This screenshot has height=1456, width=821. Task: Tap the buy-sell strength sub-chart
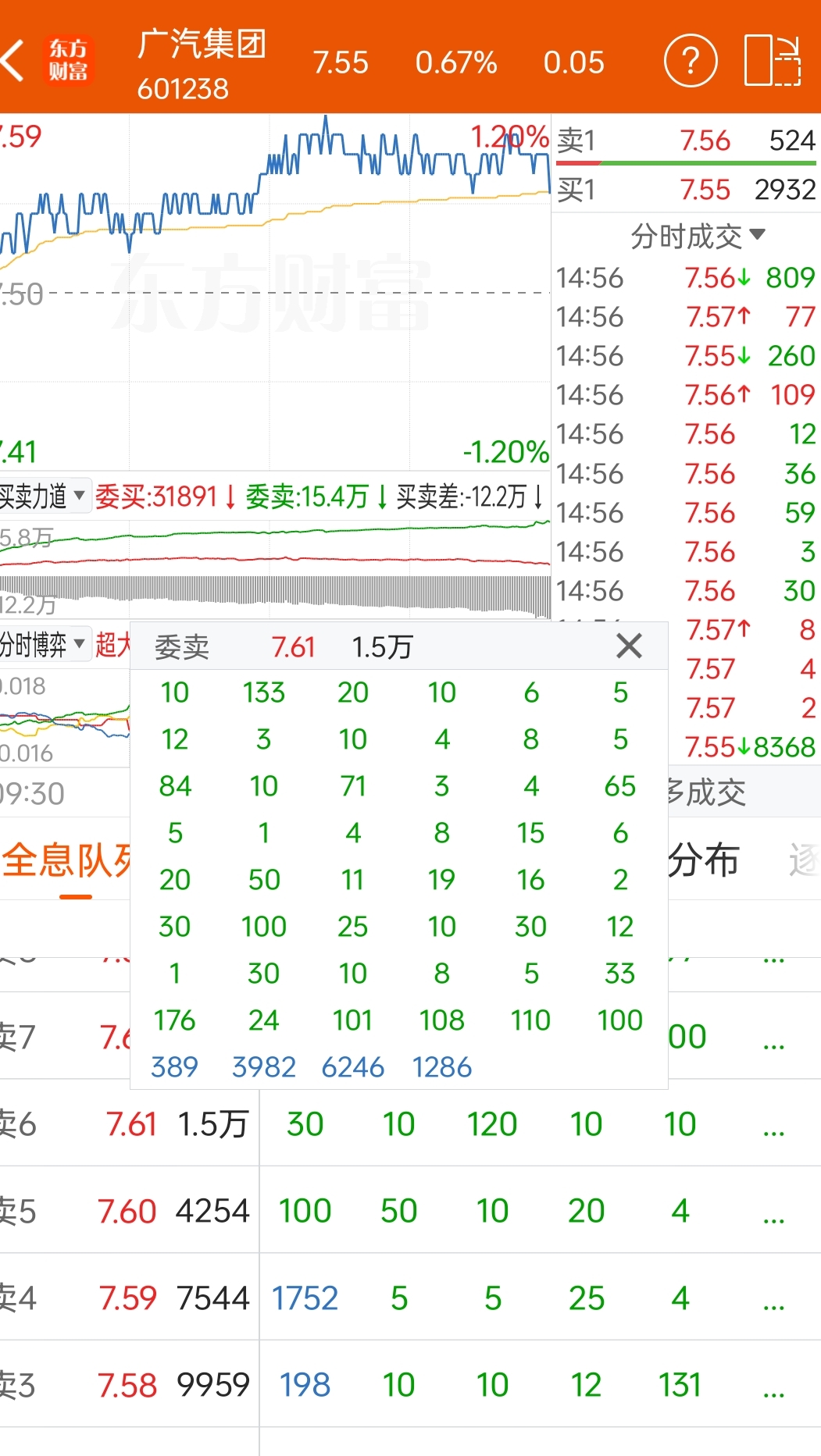point(275,570)
